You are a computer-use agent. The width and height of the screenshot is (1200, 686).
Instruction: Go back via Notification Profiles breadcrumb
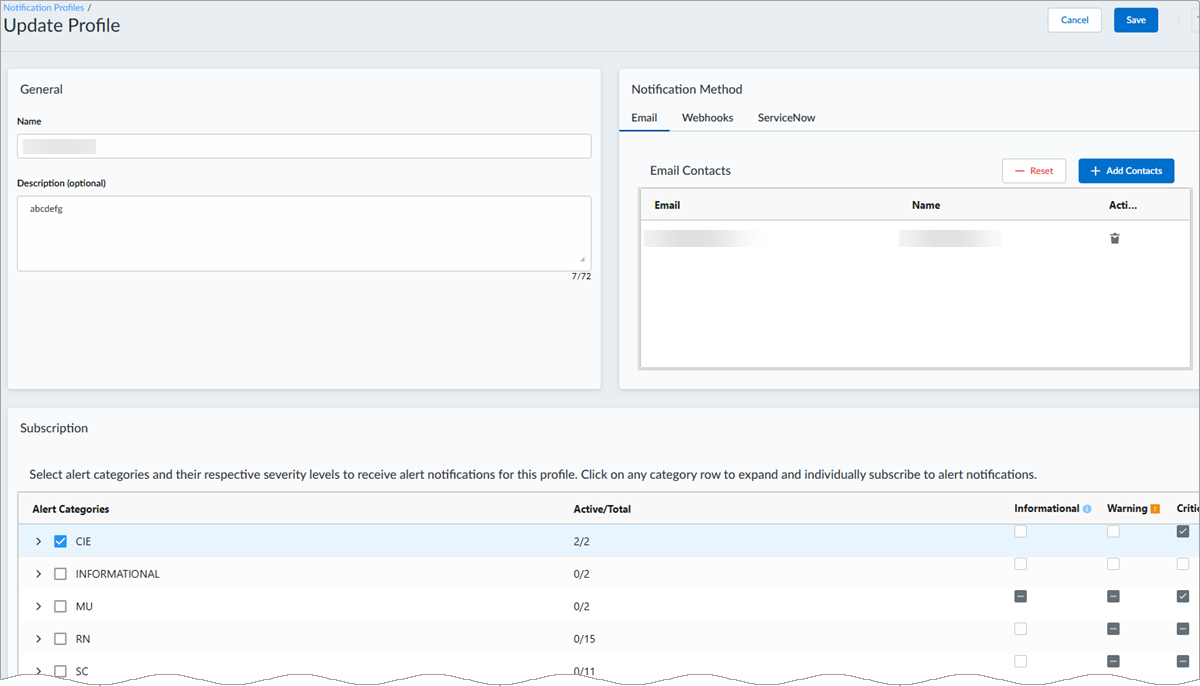(x=43, y=7)
